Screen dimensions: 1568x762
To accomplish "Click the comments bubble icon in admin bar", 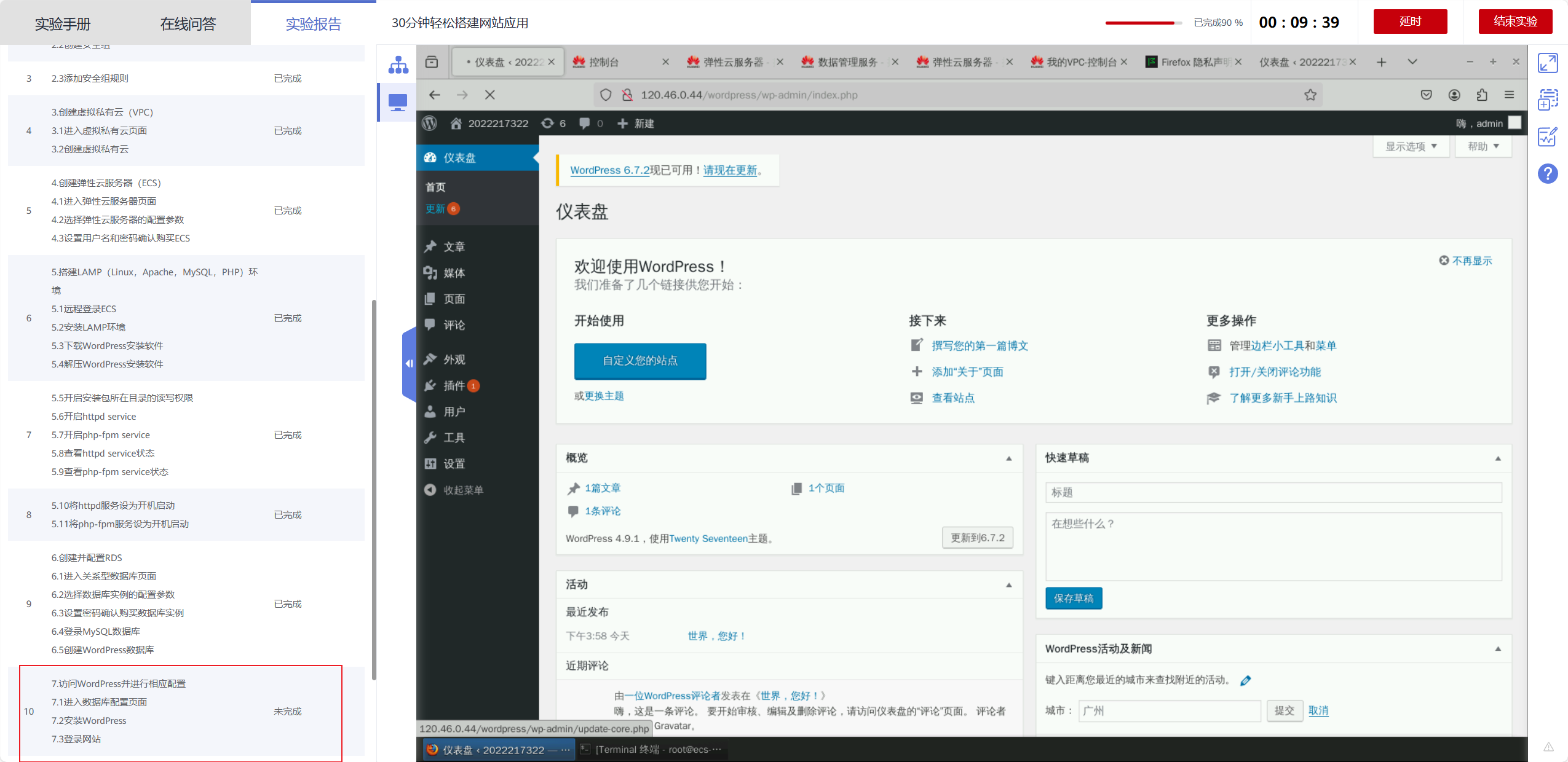I will pos(585,124).
